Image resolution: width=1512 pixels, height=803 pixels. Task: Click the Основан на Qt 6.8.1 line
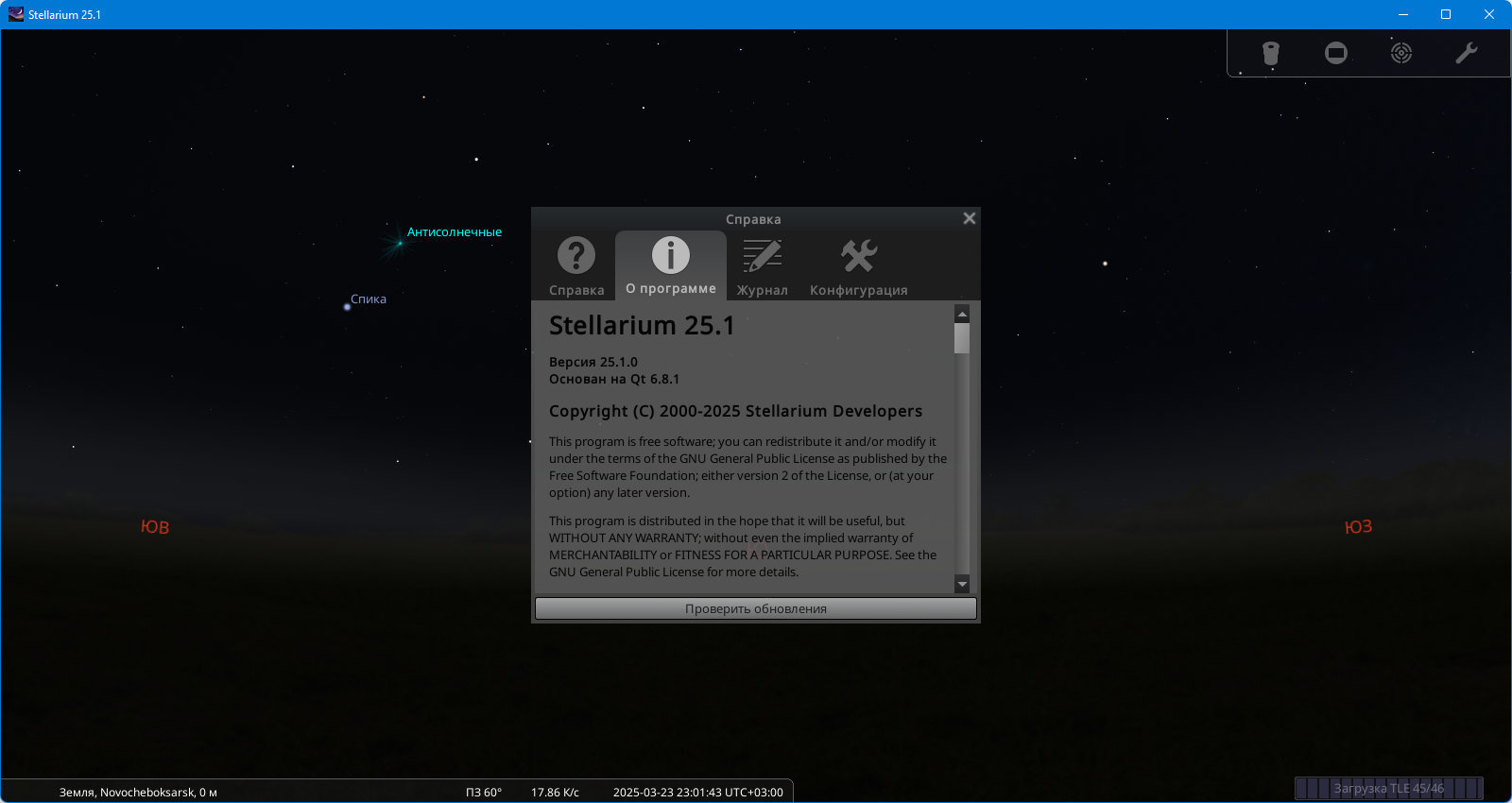614,379
